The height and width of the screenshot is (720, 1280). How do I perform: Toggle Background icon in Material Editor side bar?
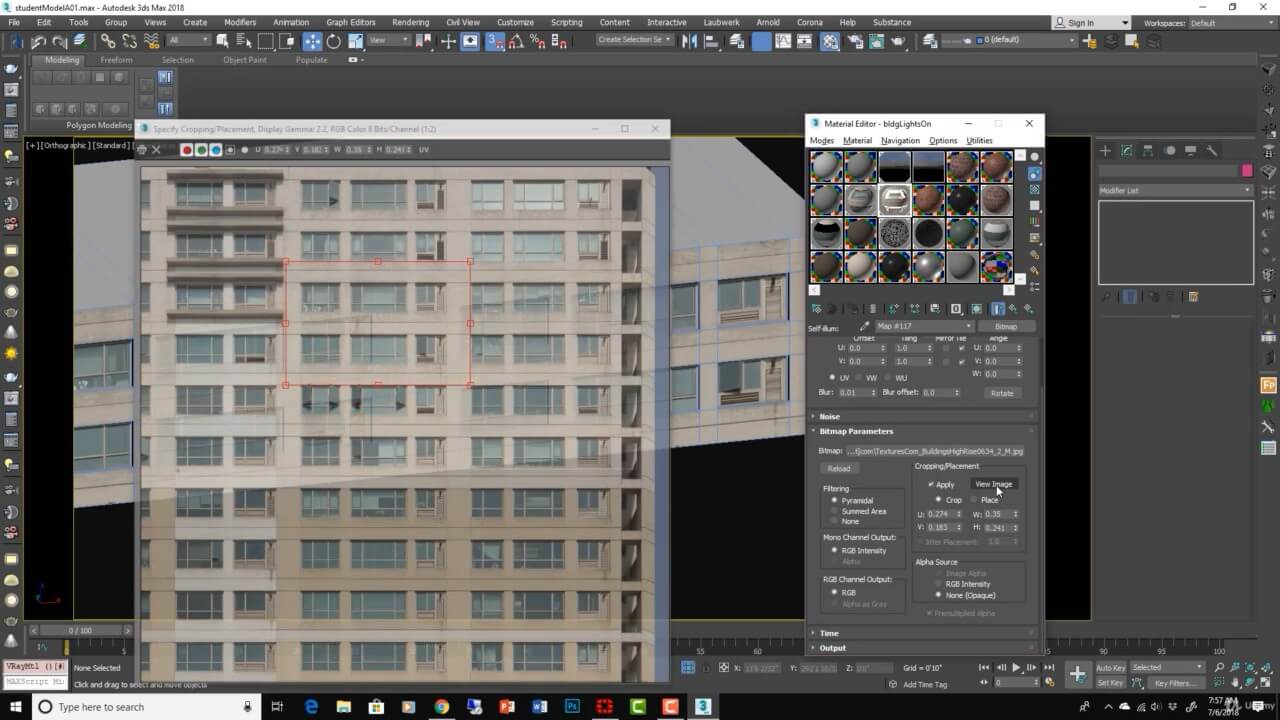[1034, 189]
